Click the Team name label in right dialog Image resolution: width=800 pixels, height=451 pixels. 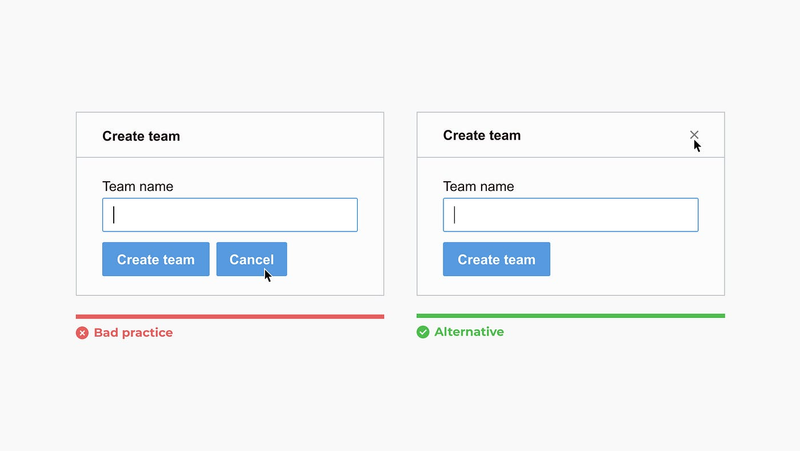(479, 186)
